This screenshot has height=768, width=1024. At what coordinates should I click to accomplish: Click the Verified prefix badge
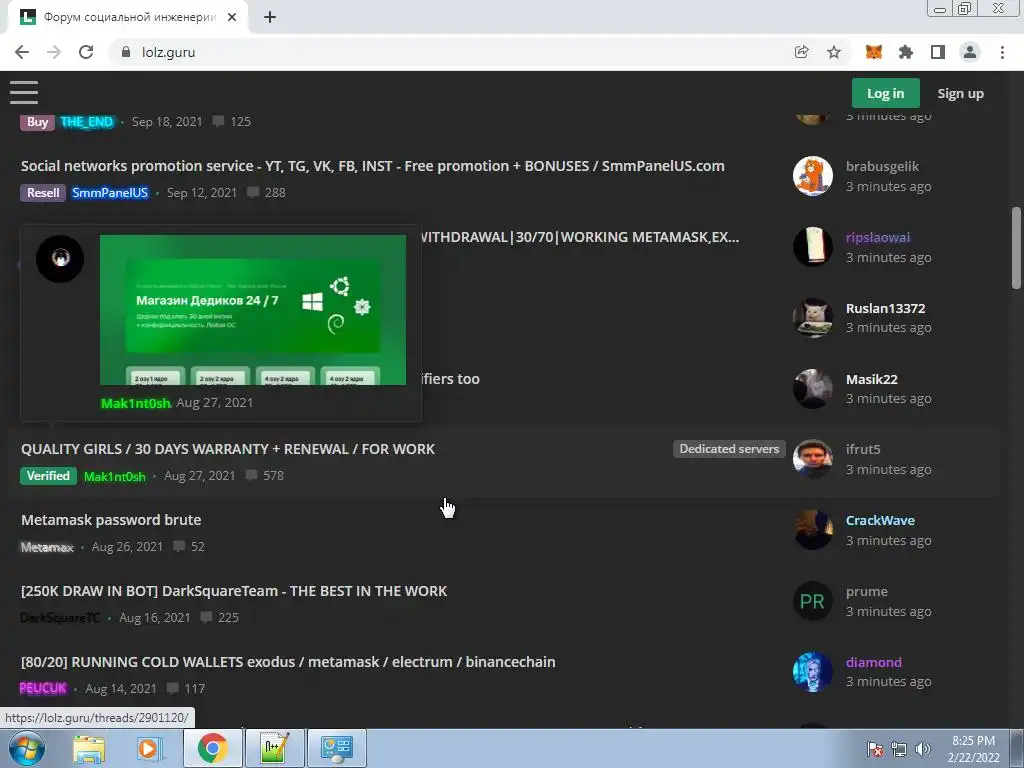(x=48, y=475)
